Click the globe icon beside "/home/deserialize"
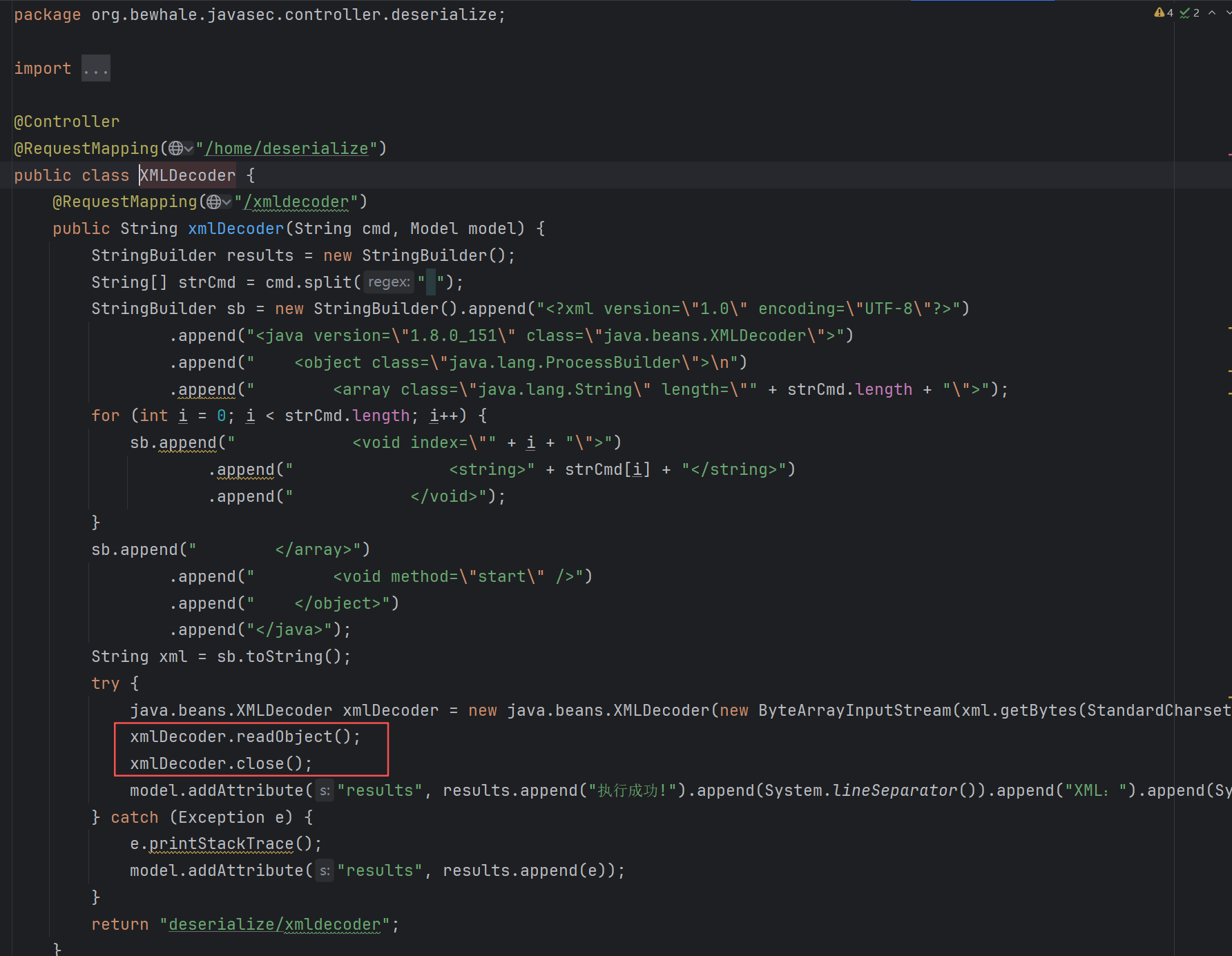 tap(176, 148)
